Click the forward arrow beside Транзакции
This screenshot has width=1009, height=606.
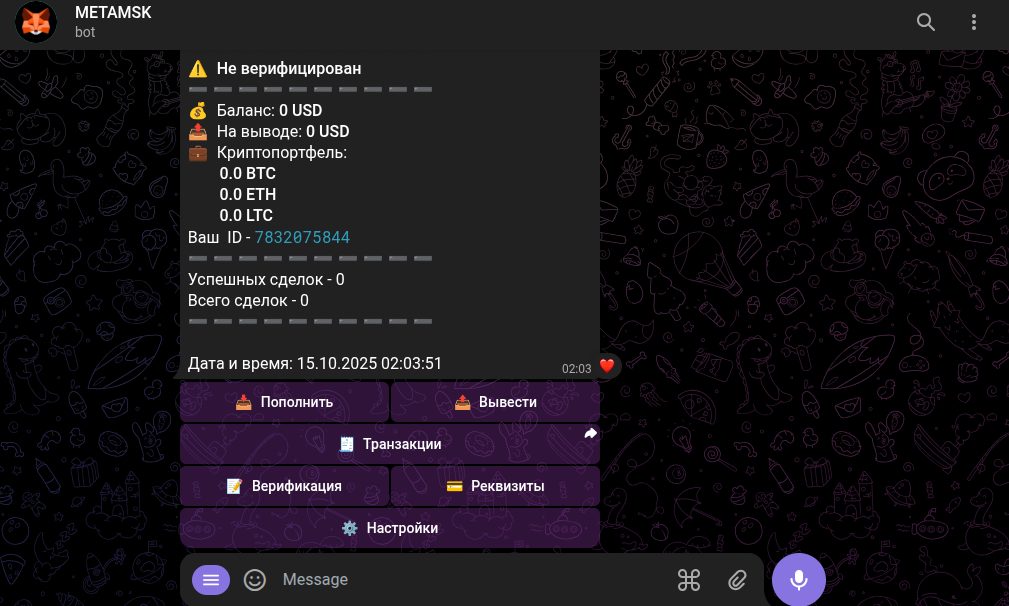click(590, 434)
